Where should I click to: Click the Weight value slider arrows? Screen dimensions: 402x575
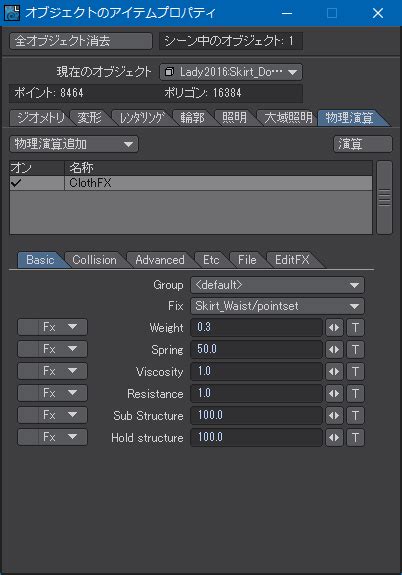point(334,327)
